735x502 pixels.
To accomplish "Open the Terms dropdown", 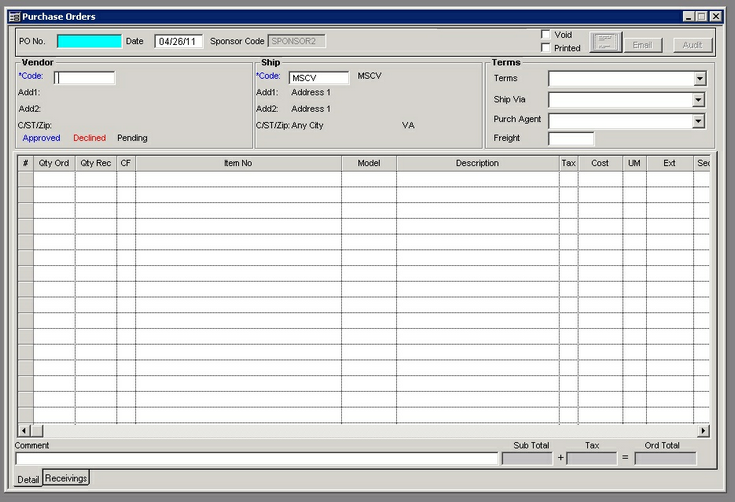I will pos(700,79).
